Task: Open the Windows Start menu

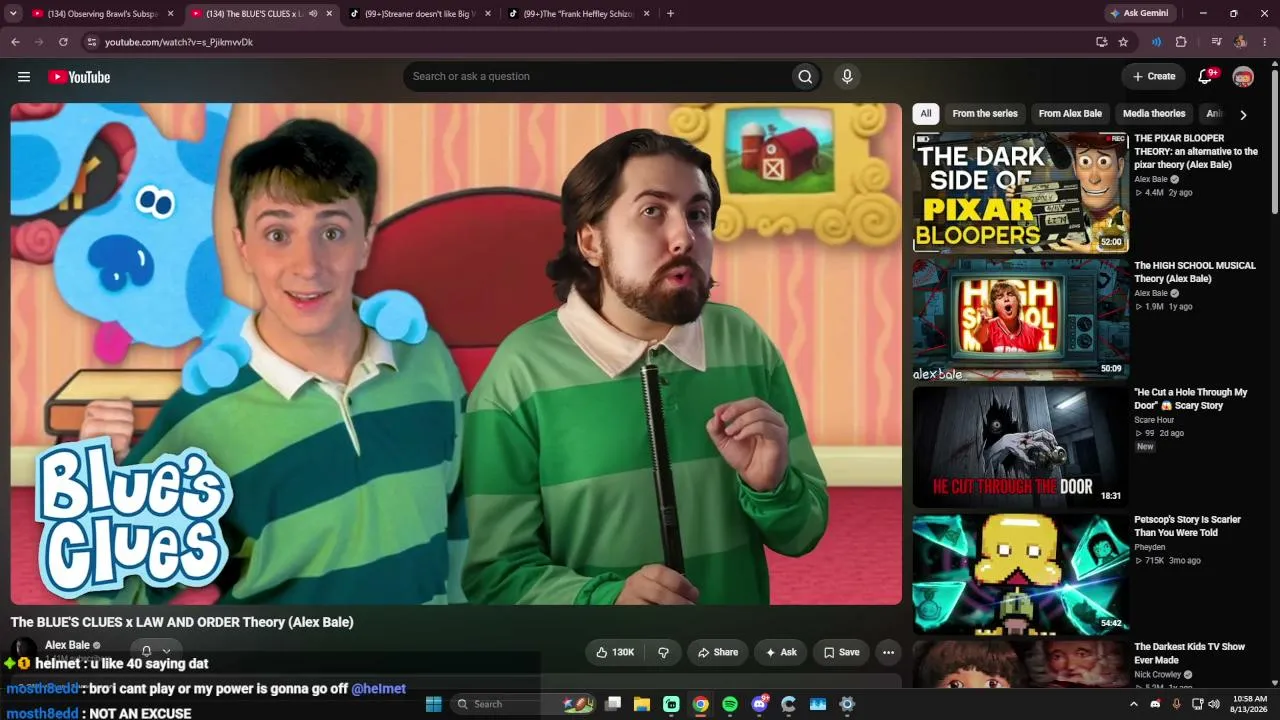Action: tap(434, 704)
